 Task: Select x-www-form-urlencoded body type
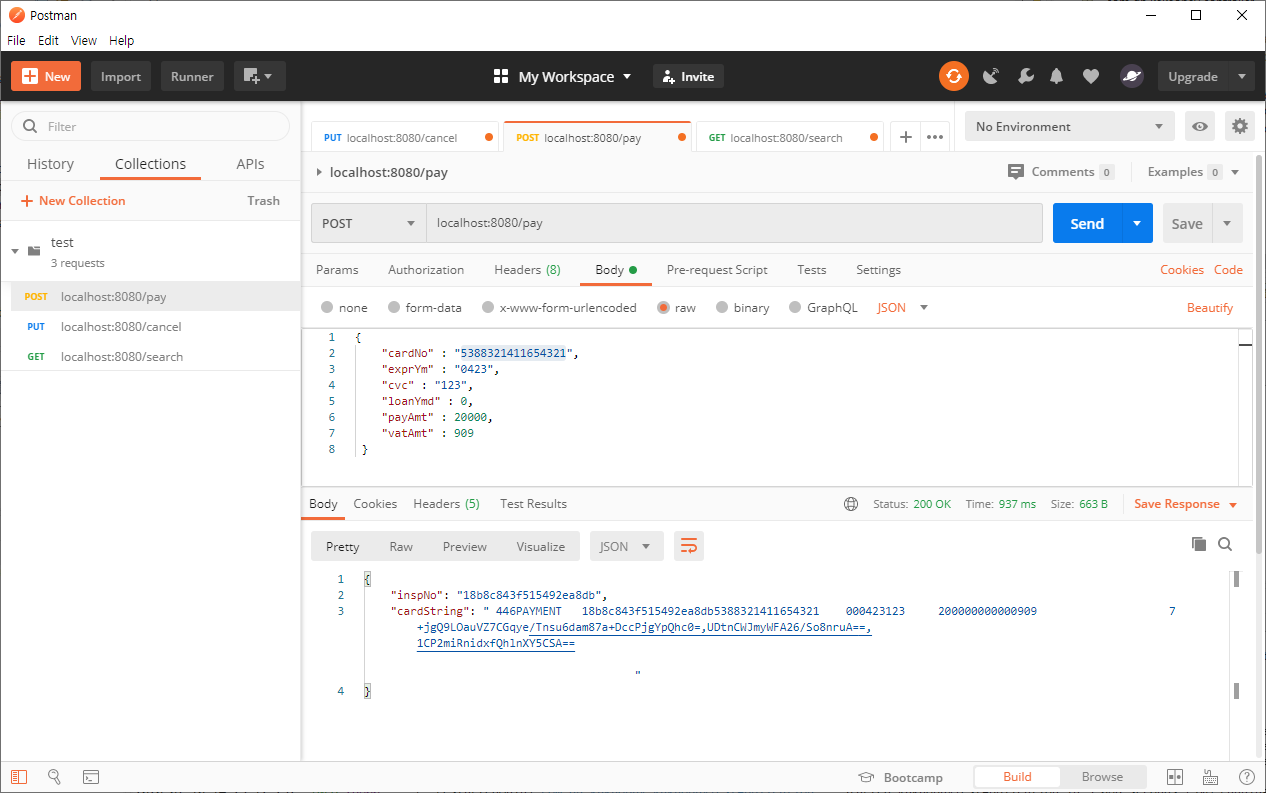488,308
